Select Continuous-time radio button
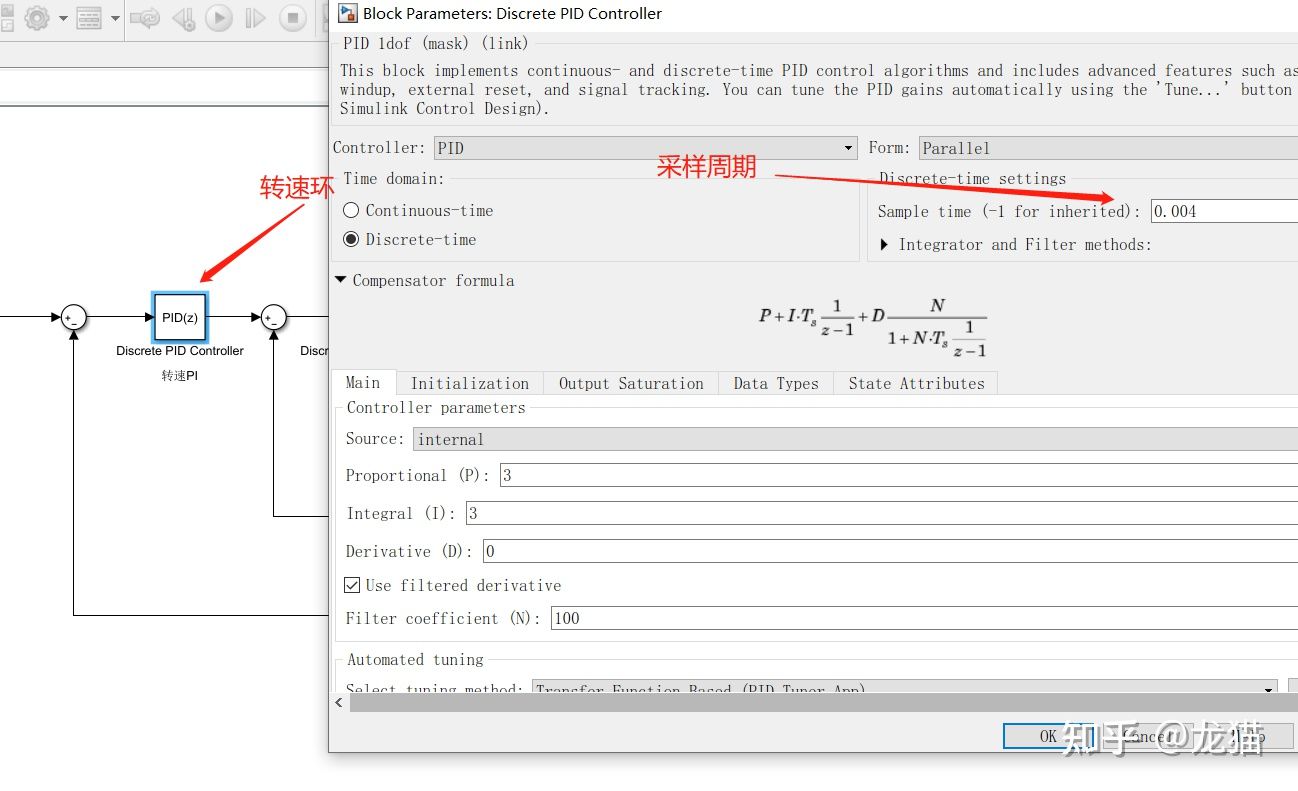This screenshot has width=1298, height=791. [x=351, y=211]
